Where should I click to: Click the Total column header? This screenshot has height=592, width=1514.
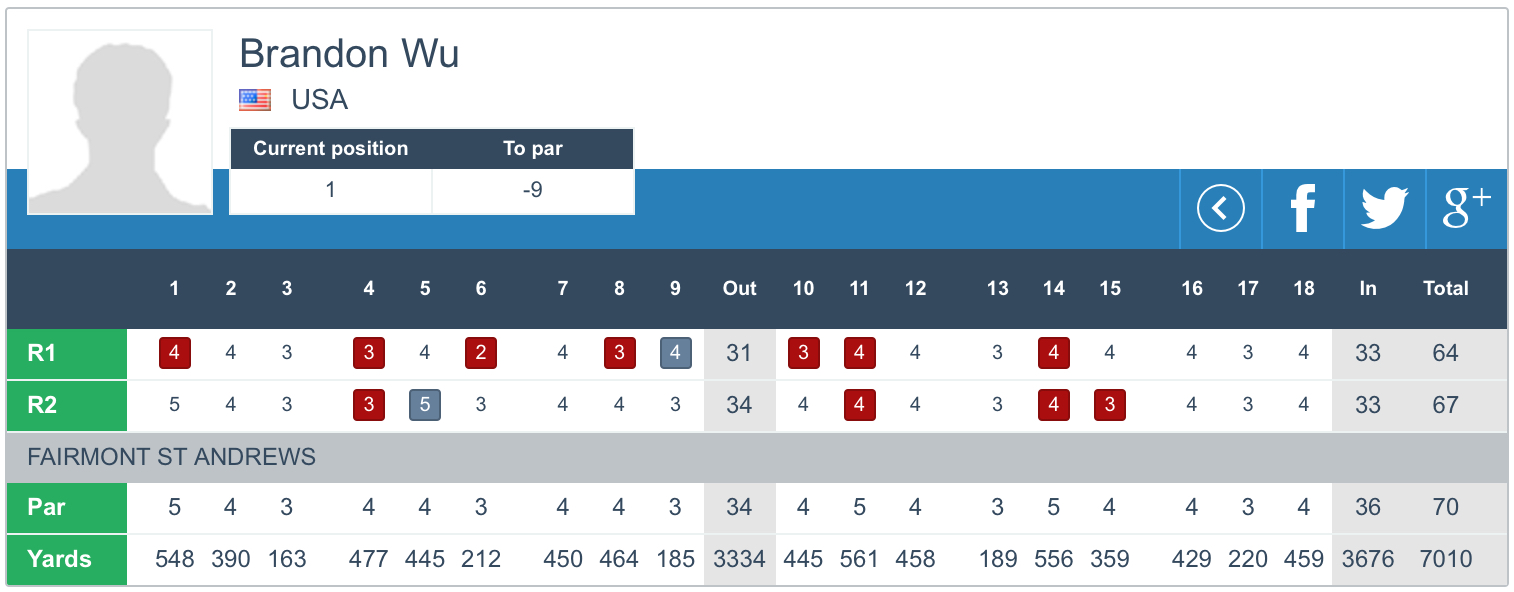pyautogui.click(x=1445, y=288)
